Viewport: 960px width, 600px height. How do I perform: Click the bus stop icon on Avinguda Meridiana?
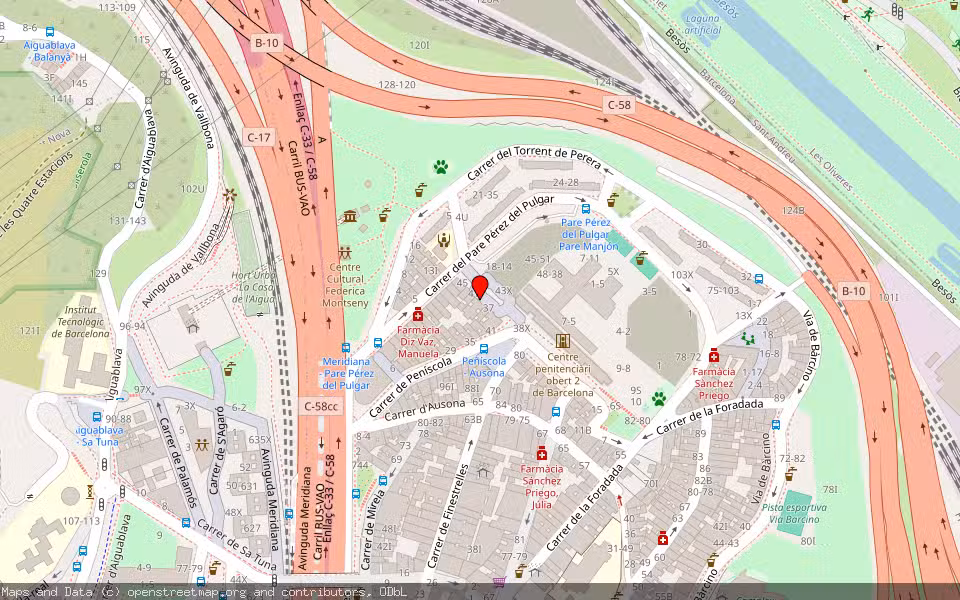coord(289,515)
